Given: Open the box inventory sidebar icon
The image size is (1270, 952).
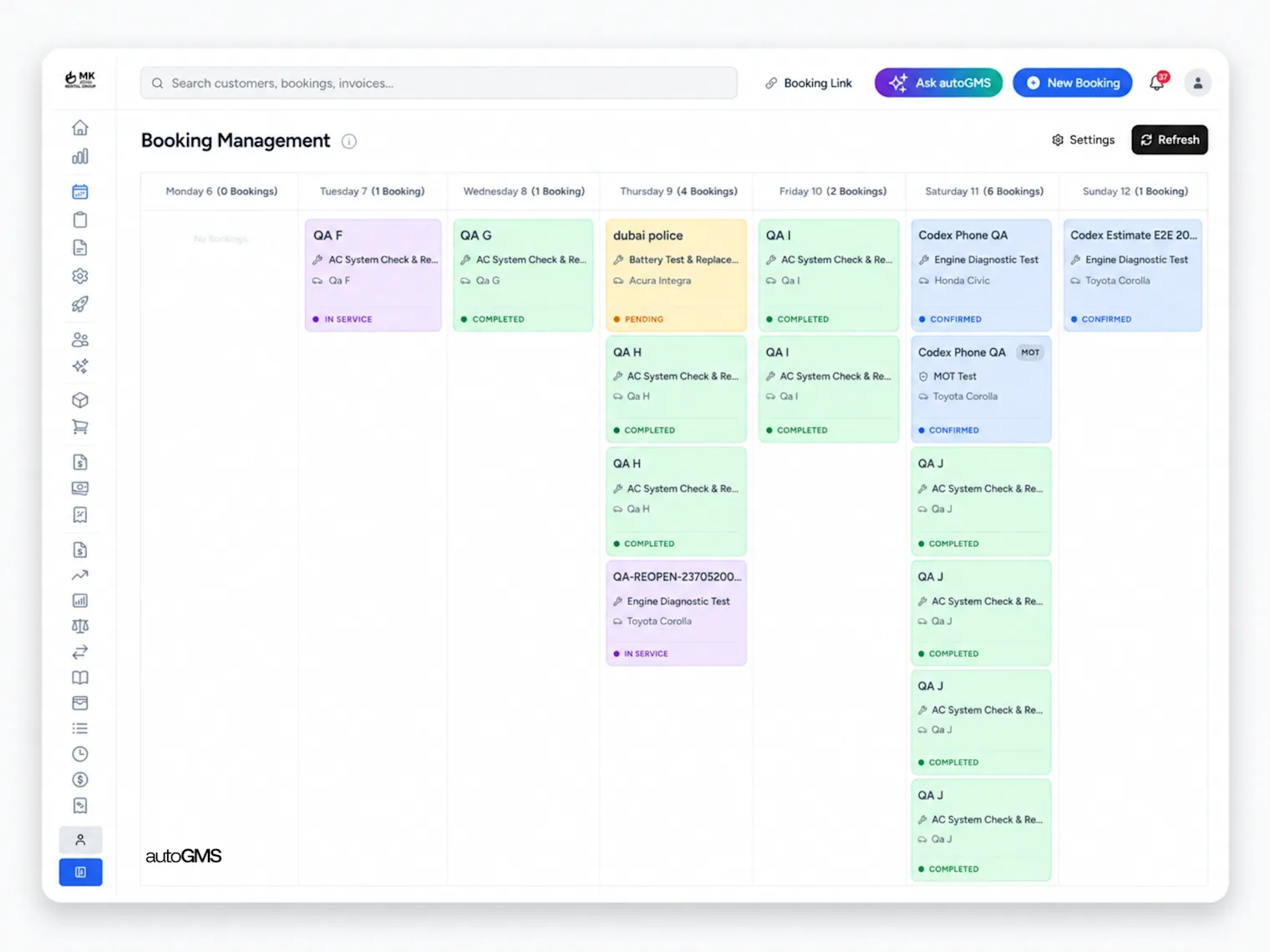Looking at the screenshot, I should tap(80, 400).
